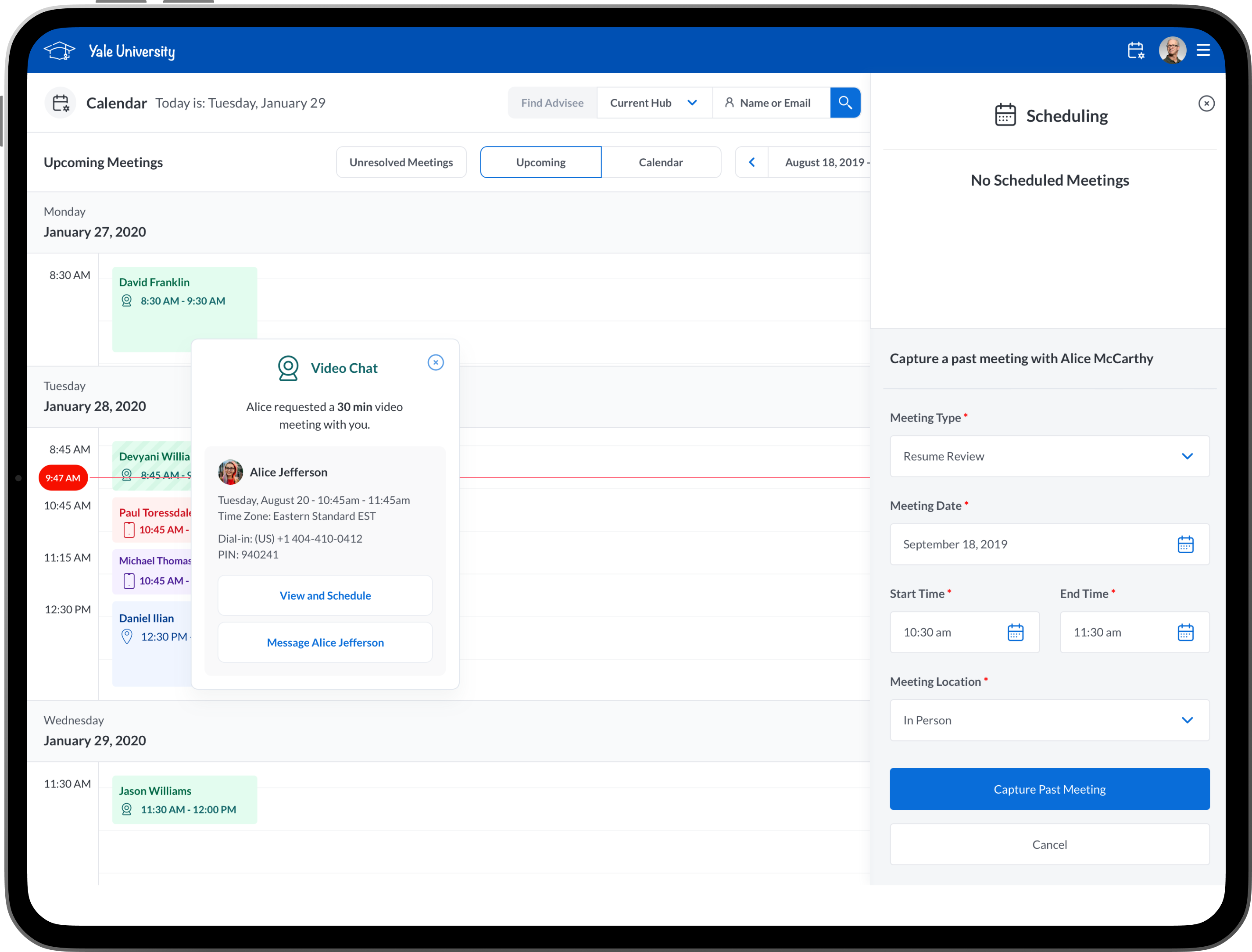
Task: Click View and Schedule
Action: pyautogui.click(x=325, y=596)
